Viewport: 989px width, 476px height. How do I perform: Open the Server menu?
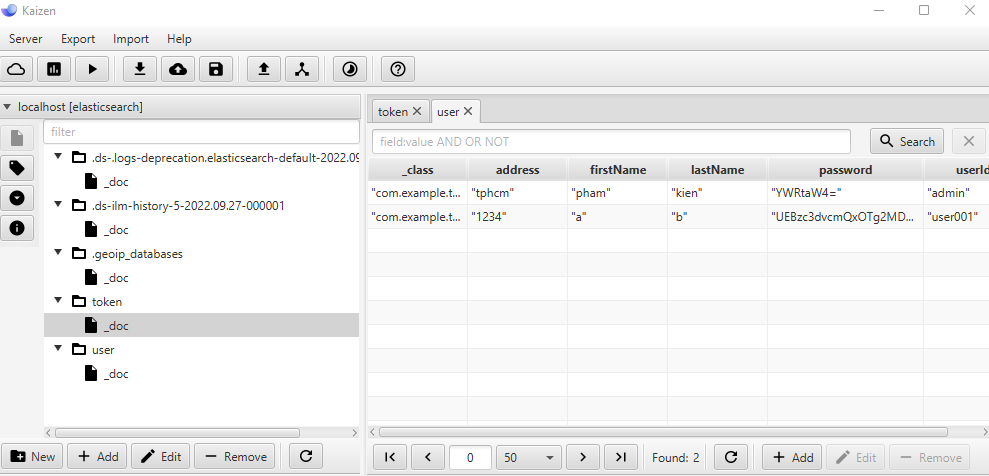coord(26,39)
